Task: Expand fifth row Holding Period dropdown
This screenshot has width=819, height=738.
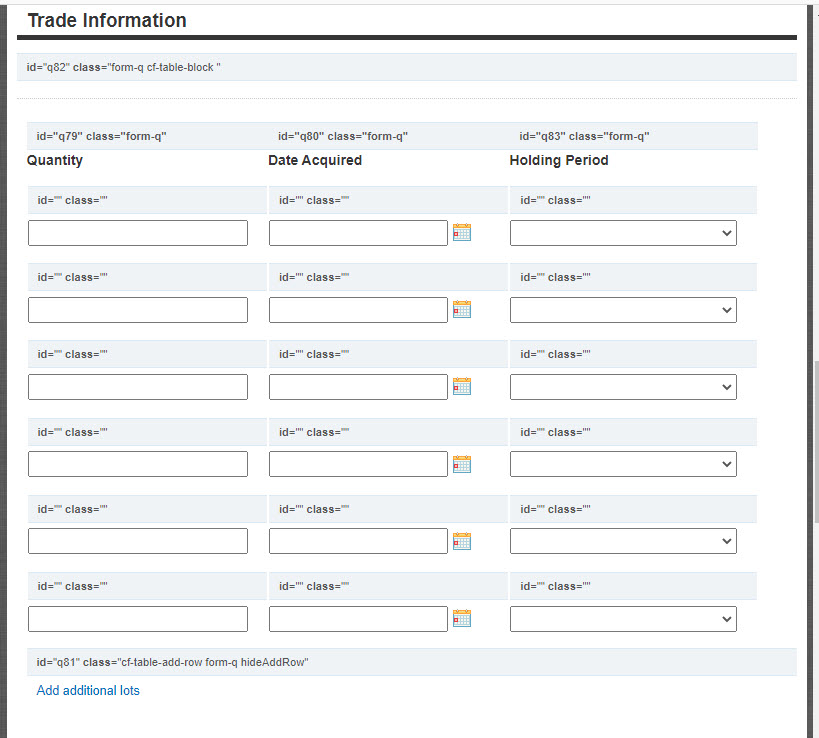Action: [x=623, y=541]
